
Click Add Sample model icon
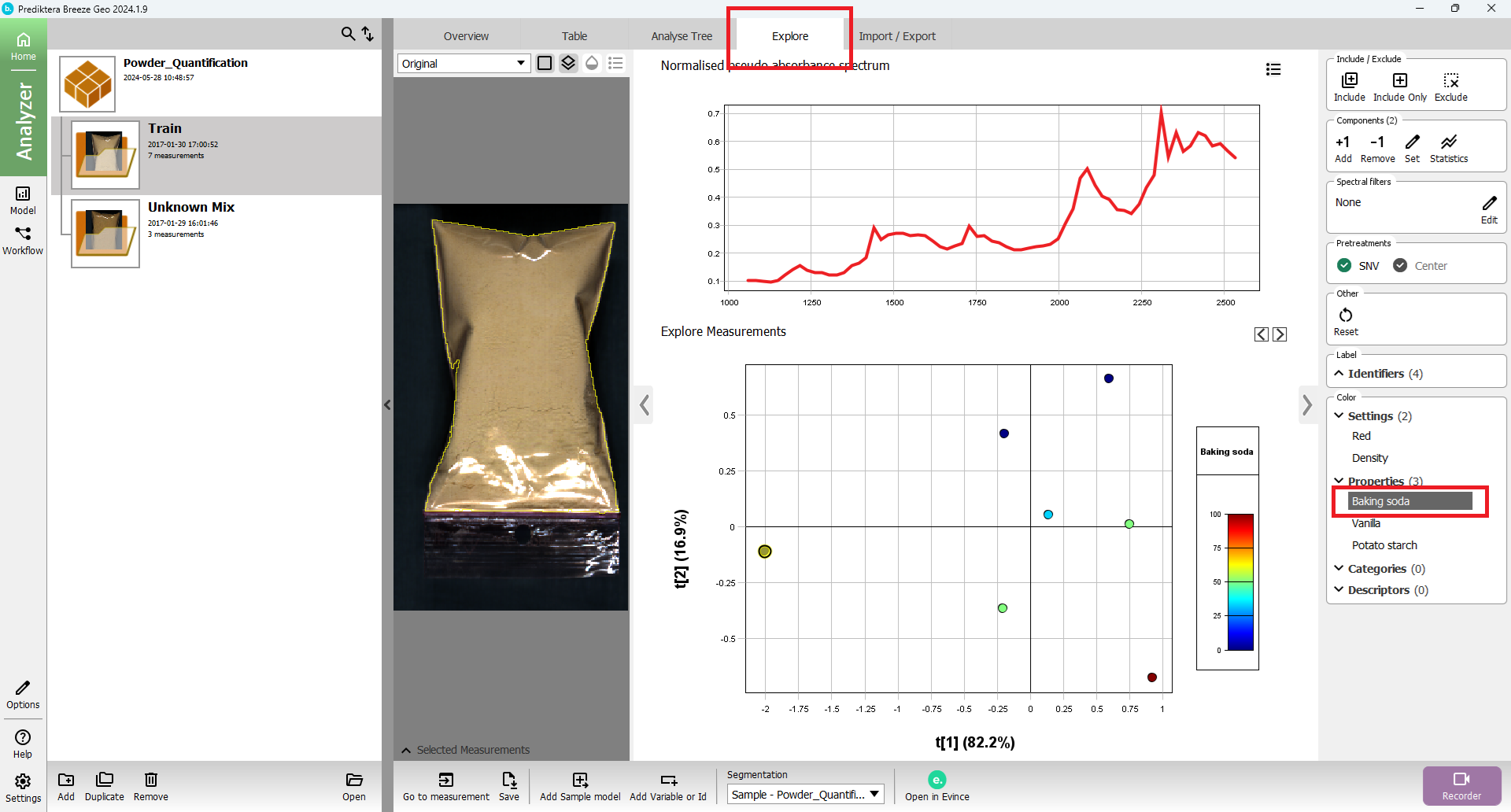tap(580, 781)
